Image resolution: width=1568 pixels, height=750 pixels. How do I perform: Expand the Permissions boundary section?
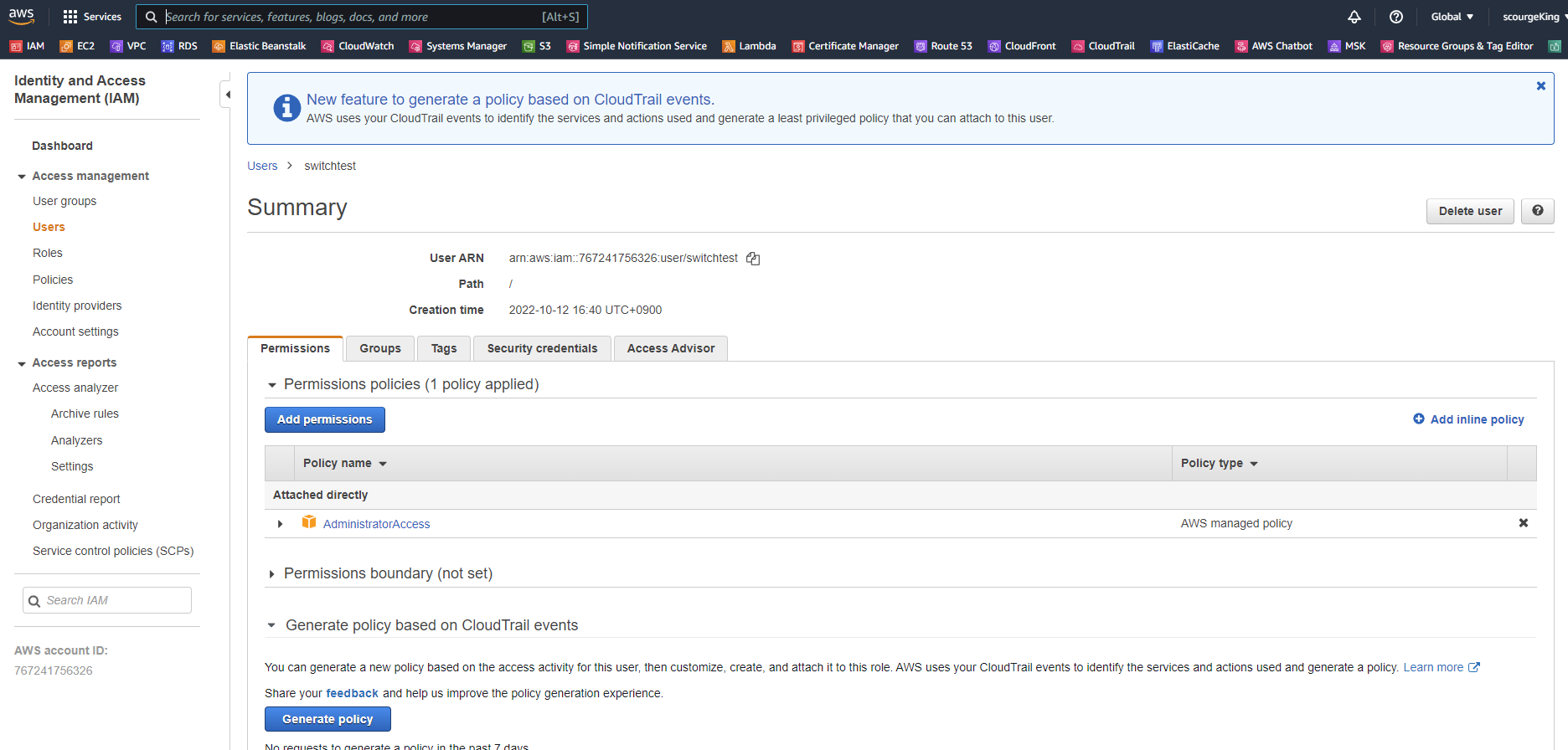pos(271,574)
